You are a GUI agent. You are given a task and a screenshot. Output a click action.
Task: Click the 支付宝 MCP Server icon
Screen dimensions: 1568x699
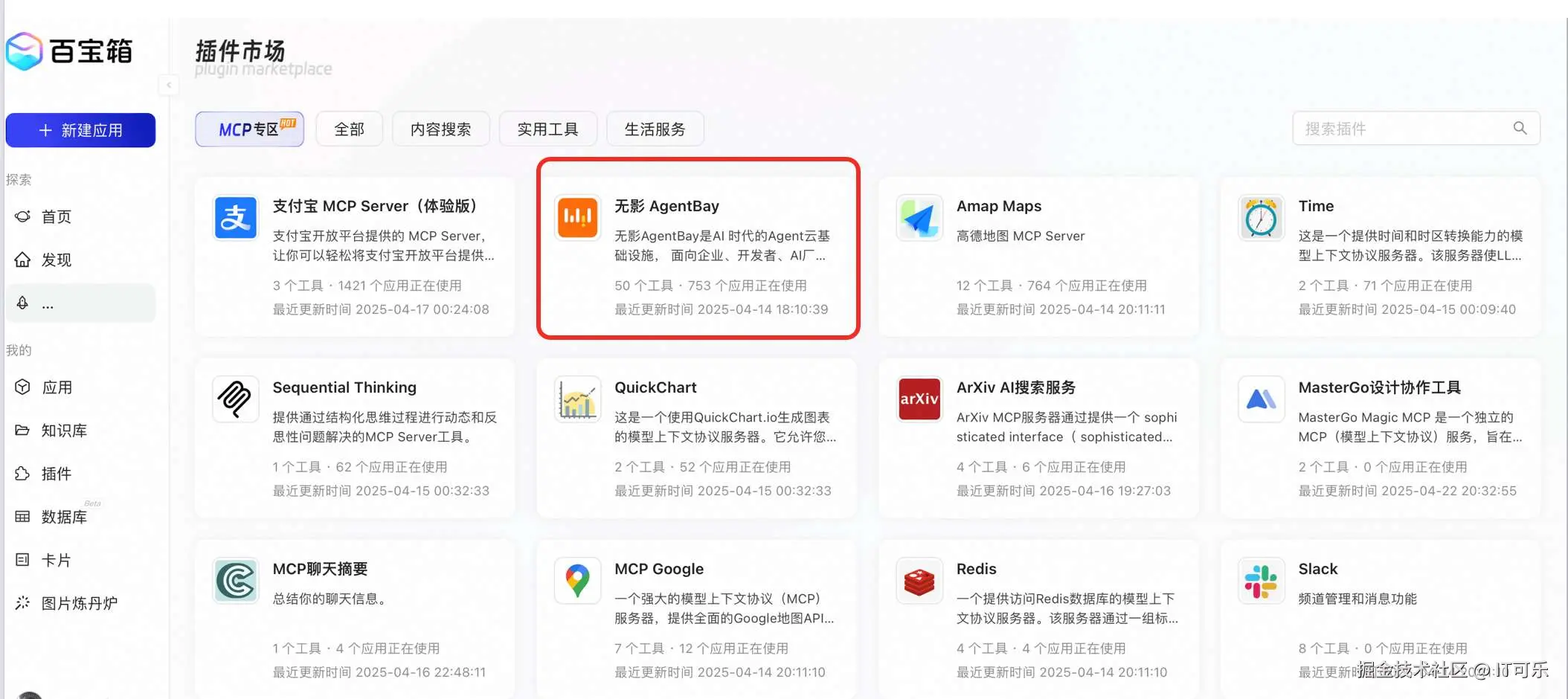pos(236,218)
